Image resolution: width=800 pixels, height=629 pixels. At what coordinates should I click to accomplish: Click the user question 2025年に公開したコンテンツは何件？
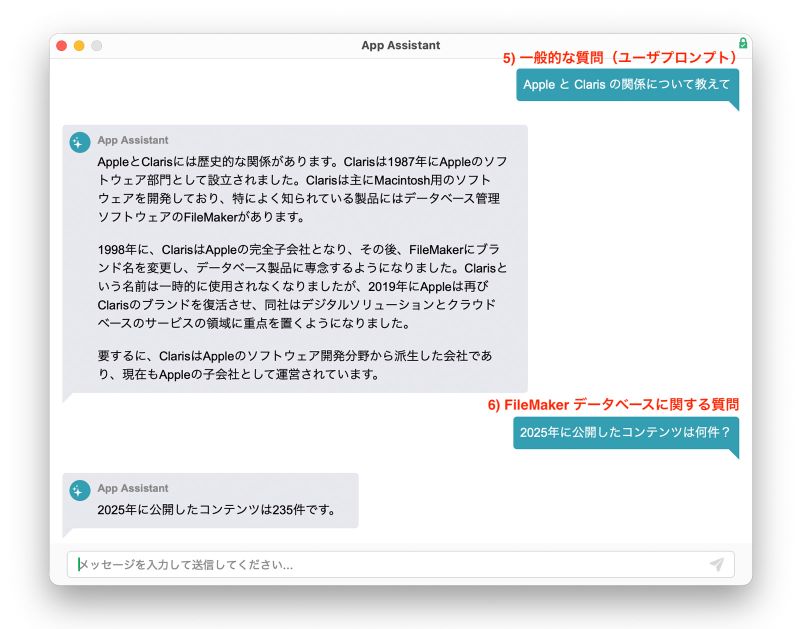pyautogui.click(x=625, y=433)
